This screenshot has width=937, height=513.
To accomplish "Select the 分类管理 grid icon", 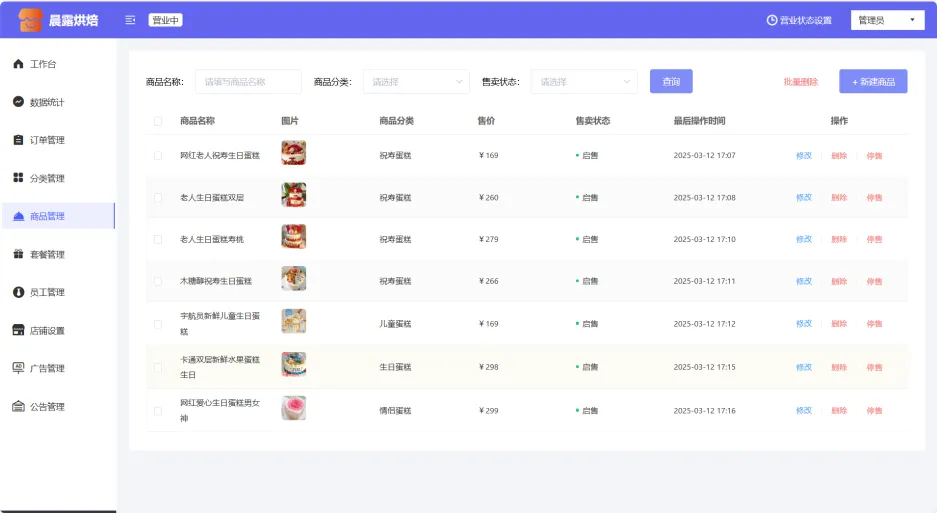I will (18, 178).
